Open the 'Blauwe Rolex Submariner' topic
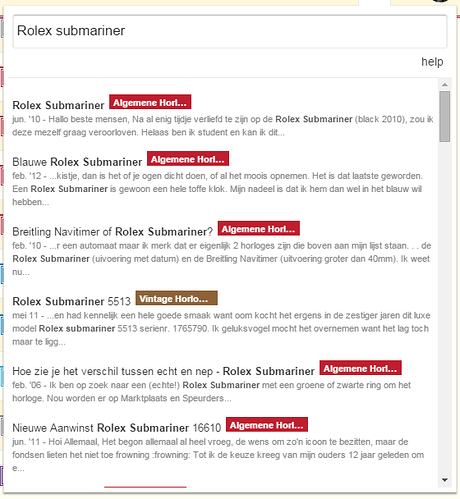The image size is (460, 499). click(77, 162)
